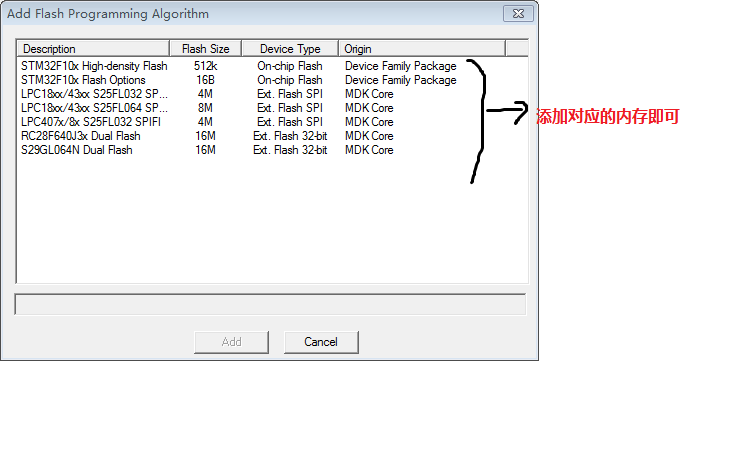
Task: Click Device Family Package in Flash Options row
Action: click(401, 80)
